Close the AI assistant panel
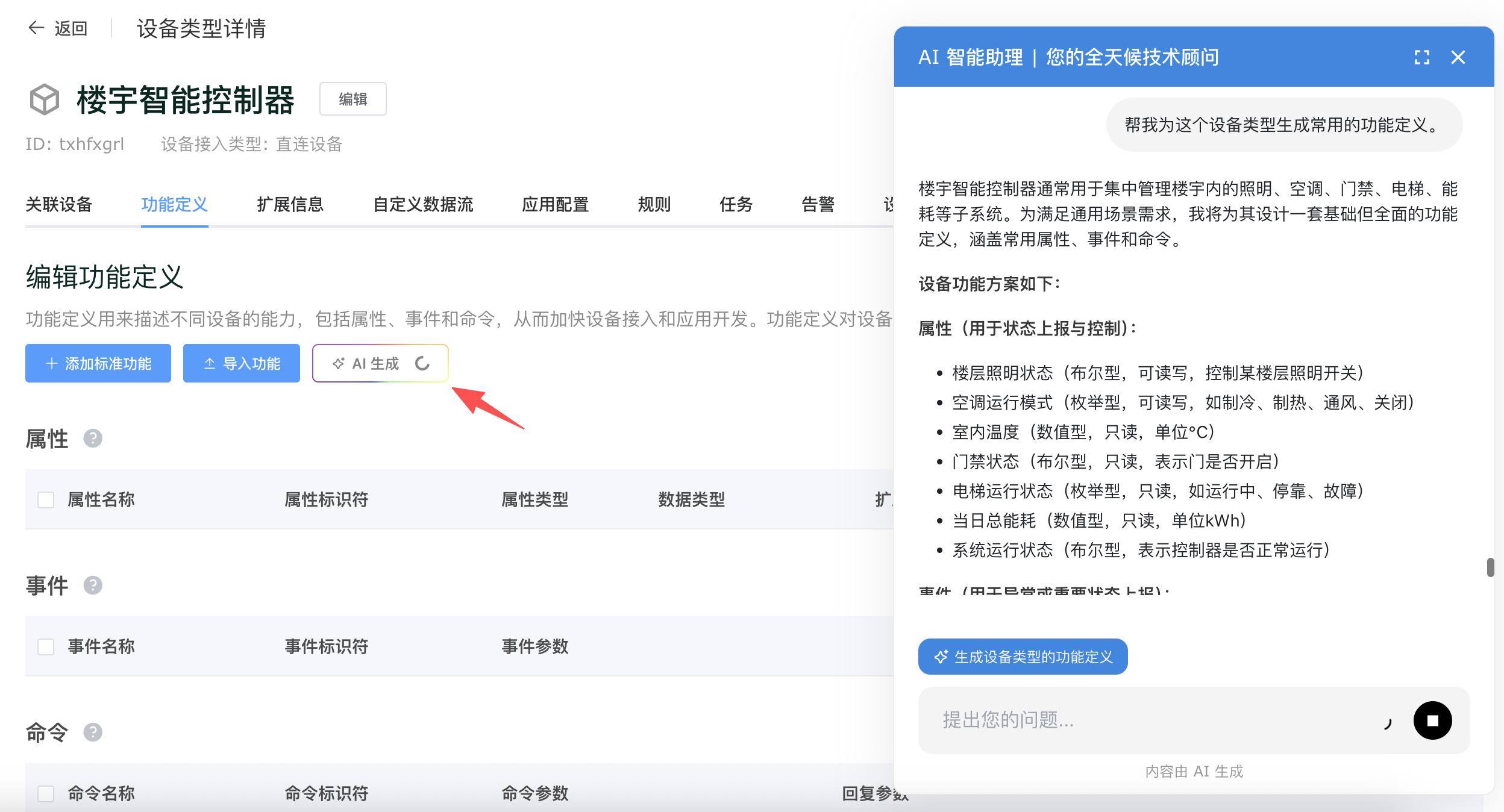Screen dimensions: 1504x812 [1458, 57]
